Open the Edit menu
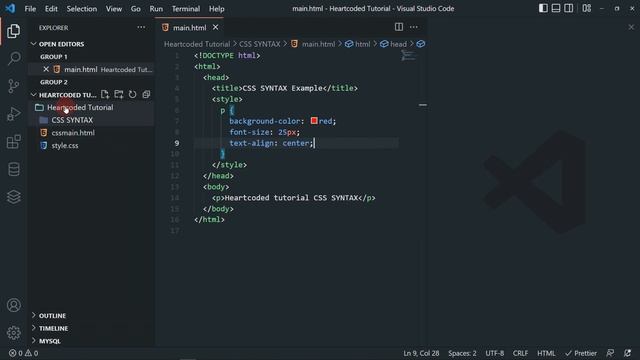The height and width of the screenshot is (360, 640). click(x=51, y=9)
